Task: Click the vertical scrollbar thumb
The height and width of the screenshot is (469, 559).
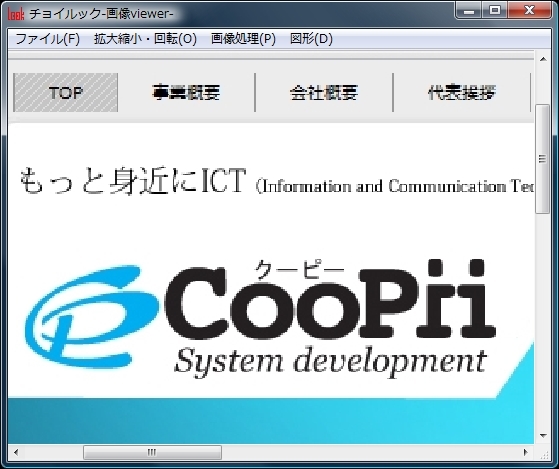Action: pyautogui.click(x=543, y=159)
